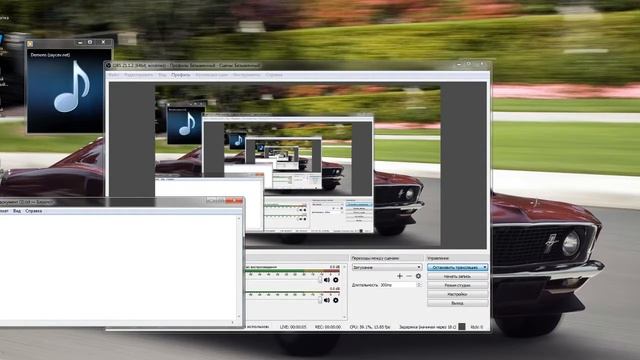
Task: Remove scene transition with minus icon
Action: [x=409, y=276]
